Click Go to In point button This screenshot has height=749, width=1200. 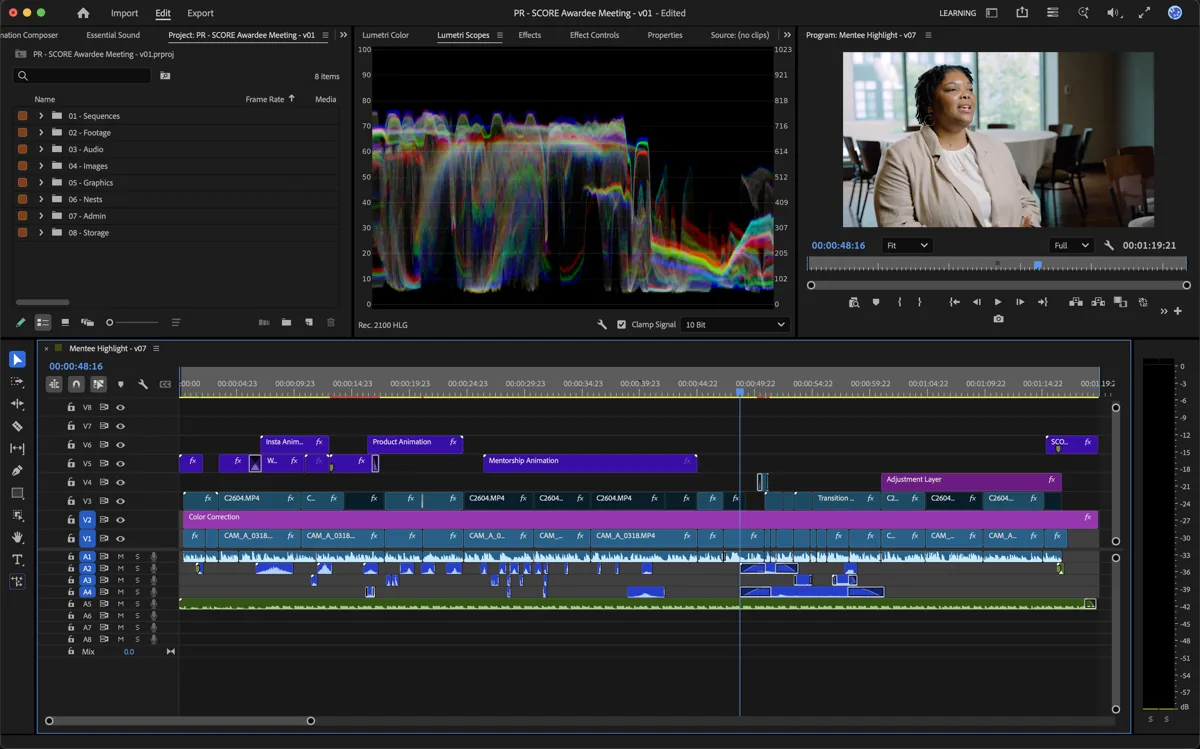point(955,302)
